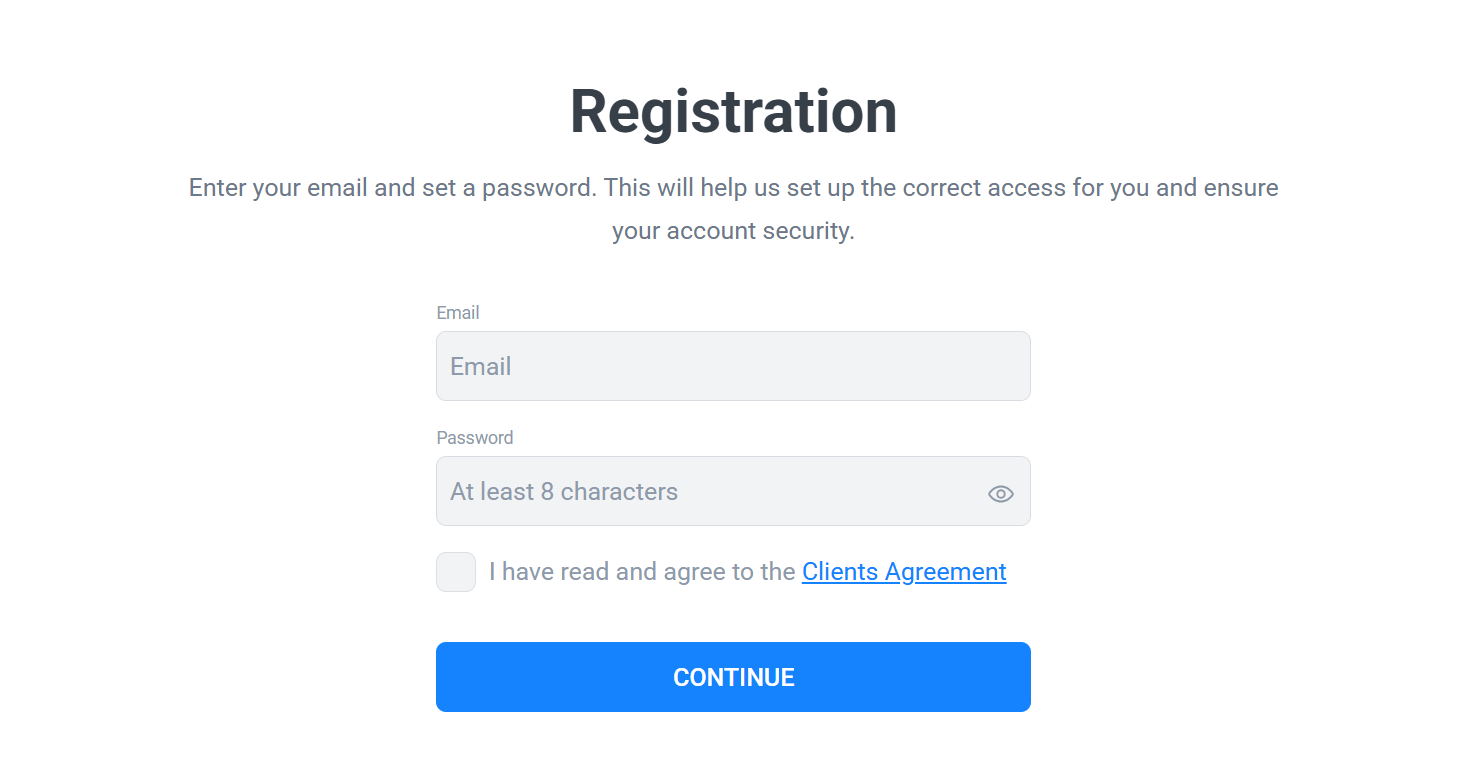Click the small Email label above the field
The image size is (1468, 776).
(458, 313)
